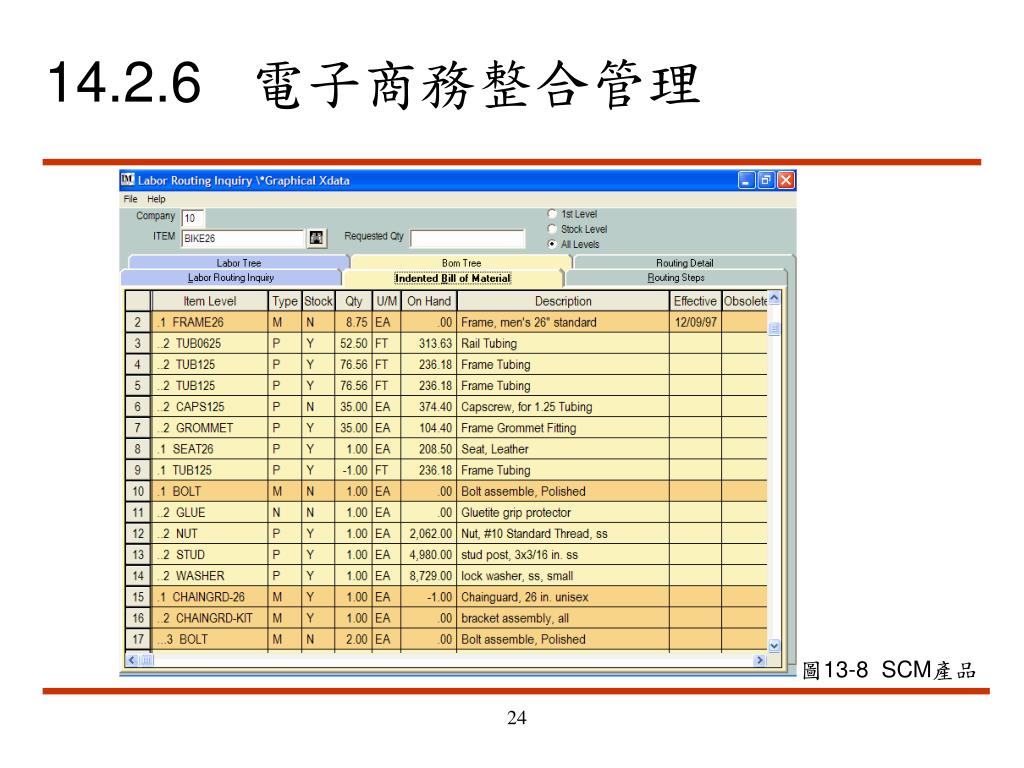The width and height of the screenshot is (1024, 768).
Task: Click the ITEM field containing BIKE26
Action: click(x=243, y=238)
